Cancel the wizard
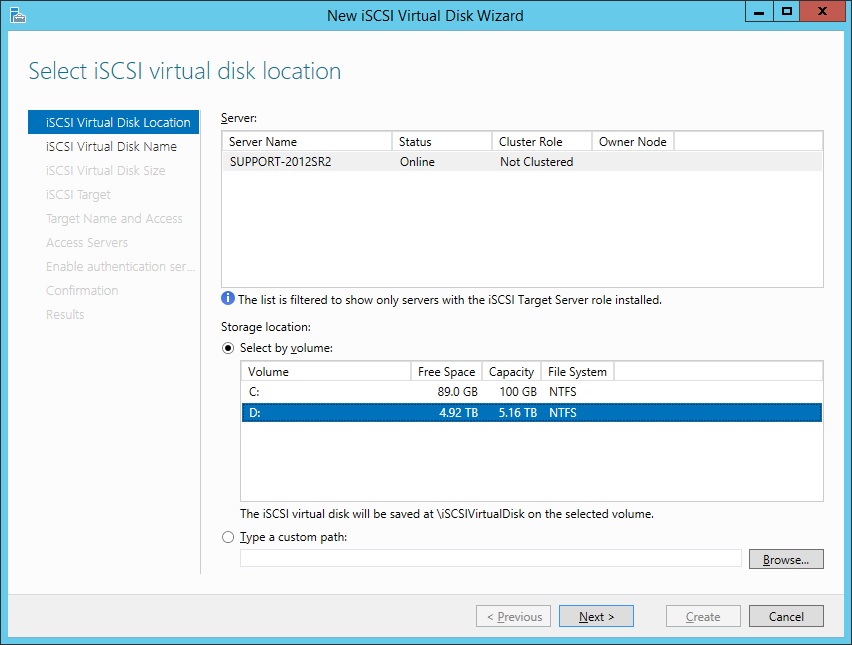 click(x=785, y=616)
